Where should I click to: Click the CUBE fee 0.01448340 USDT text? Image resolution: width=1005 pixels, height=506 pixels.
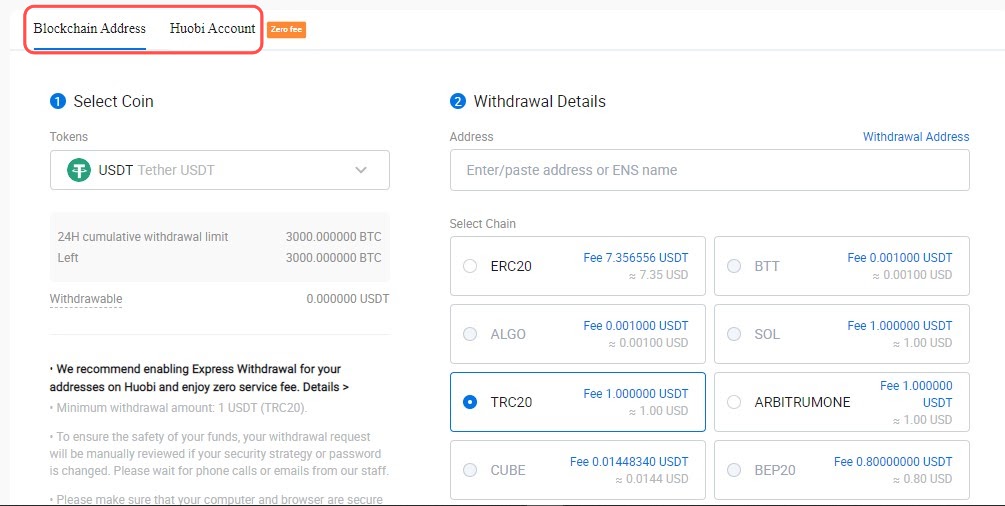click(x=629, y=462)
